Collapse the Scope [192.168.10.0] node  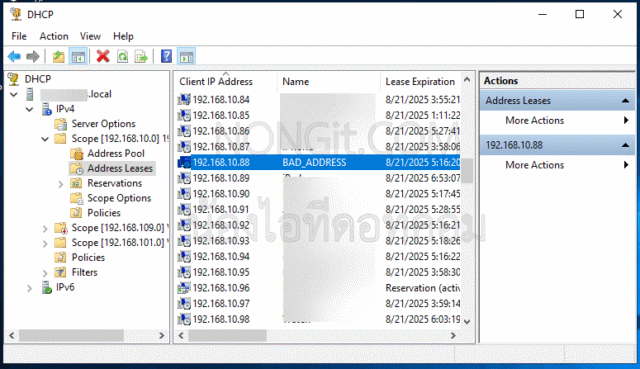click(x=45, y=139)
